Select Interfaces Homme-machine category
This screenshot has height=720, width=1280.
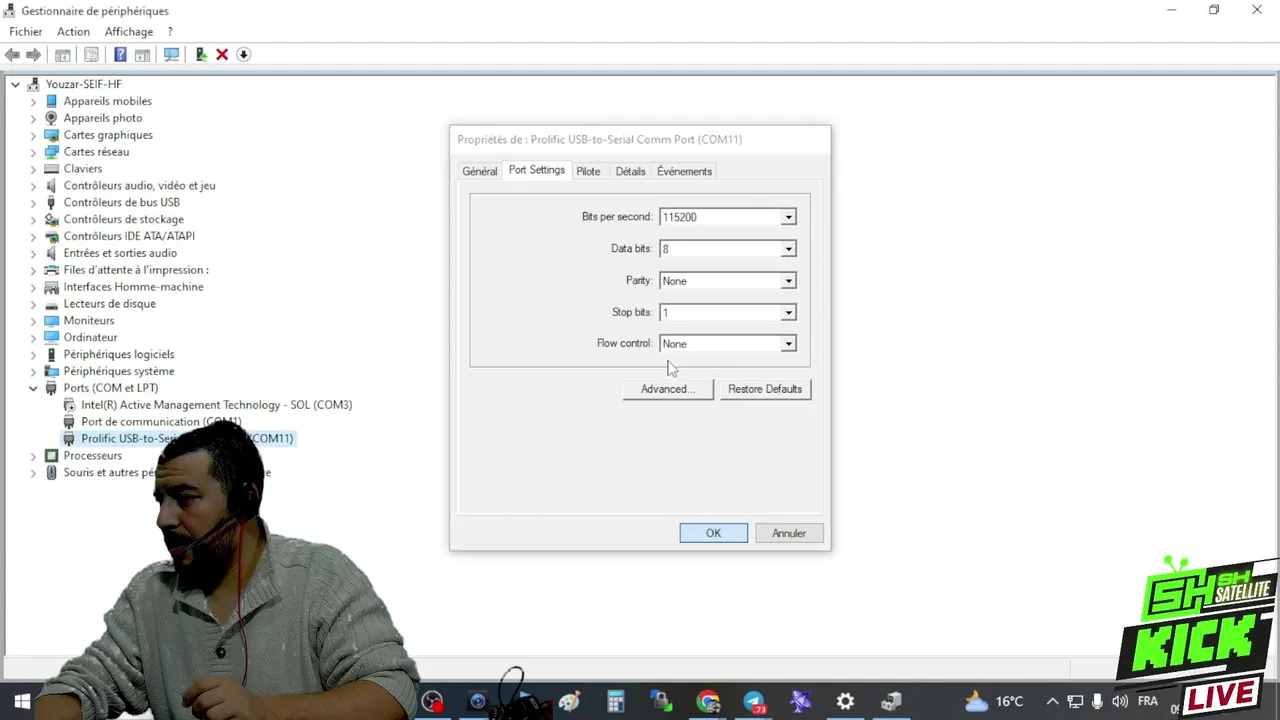(133, 287)
